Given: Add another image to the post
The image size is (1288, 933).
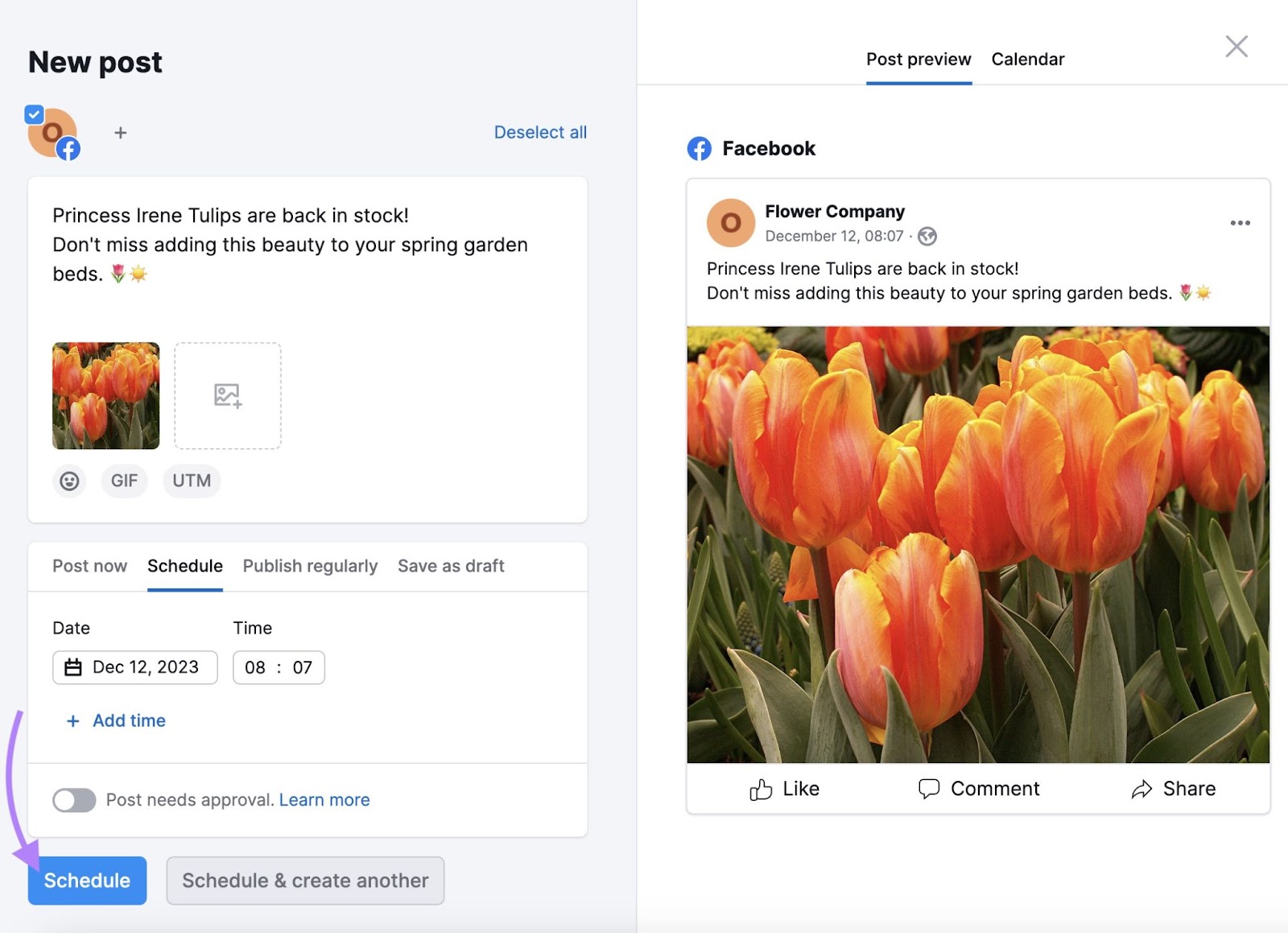Looking at the screenshot, I should tap(228, 396).
